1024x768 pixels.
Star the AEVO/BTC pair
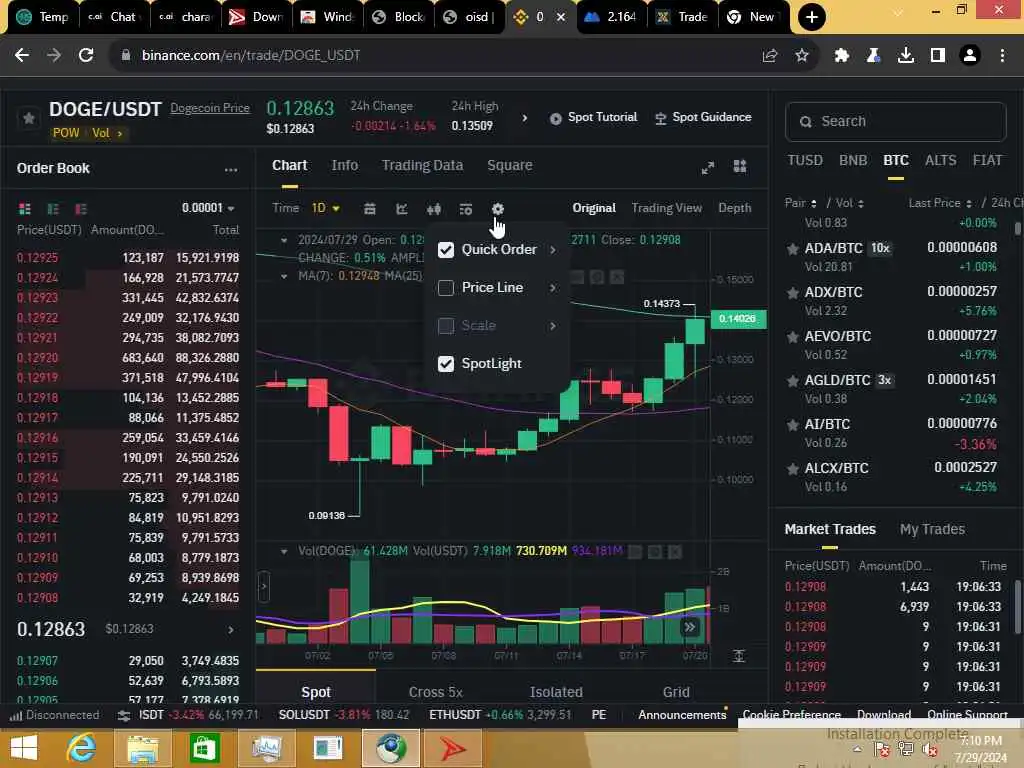click(x=793, y=337)
